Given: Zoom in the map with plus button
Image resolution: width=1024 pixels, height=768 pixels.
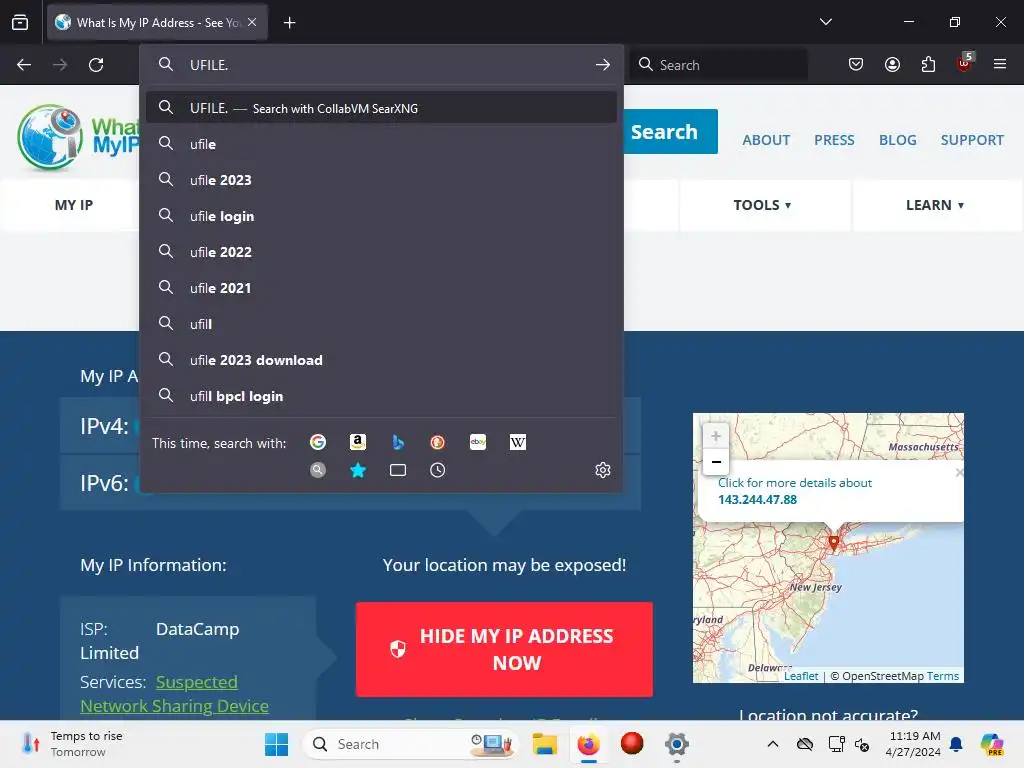Looking at the screenshot, I should point(716,436).
